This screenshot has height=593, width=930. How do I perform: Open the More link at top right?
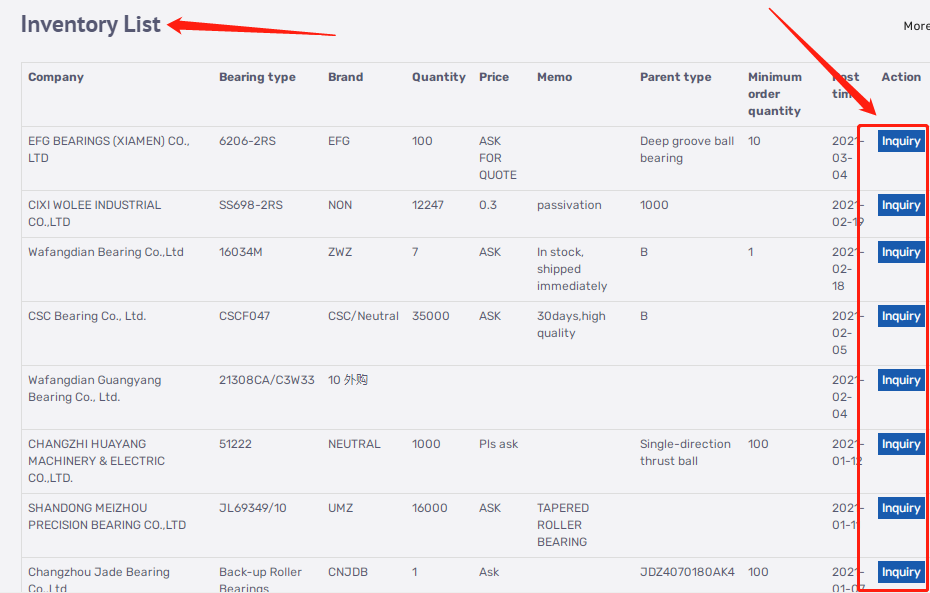tap(915, 26)
